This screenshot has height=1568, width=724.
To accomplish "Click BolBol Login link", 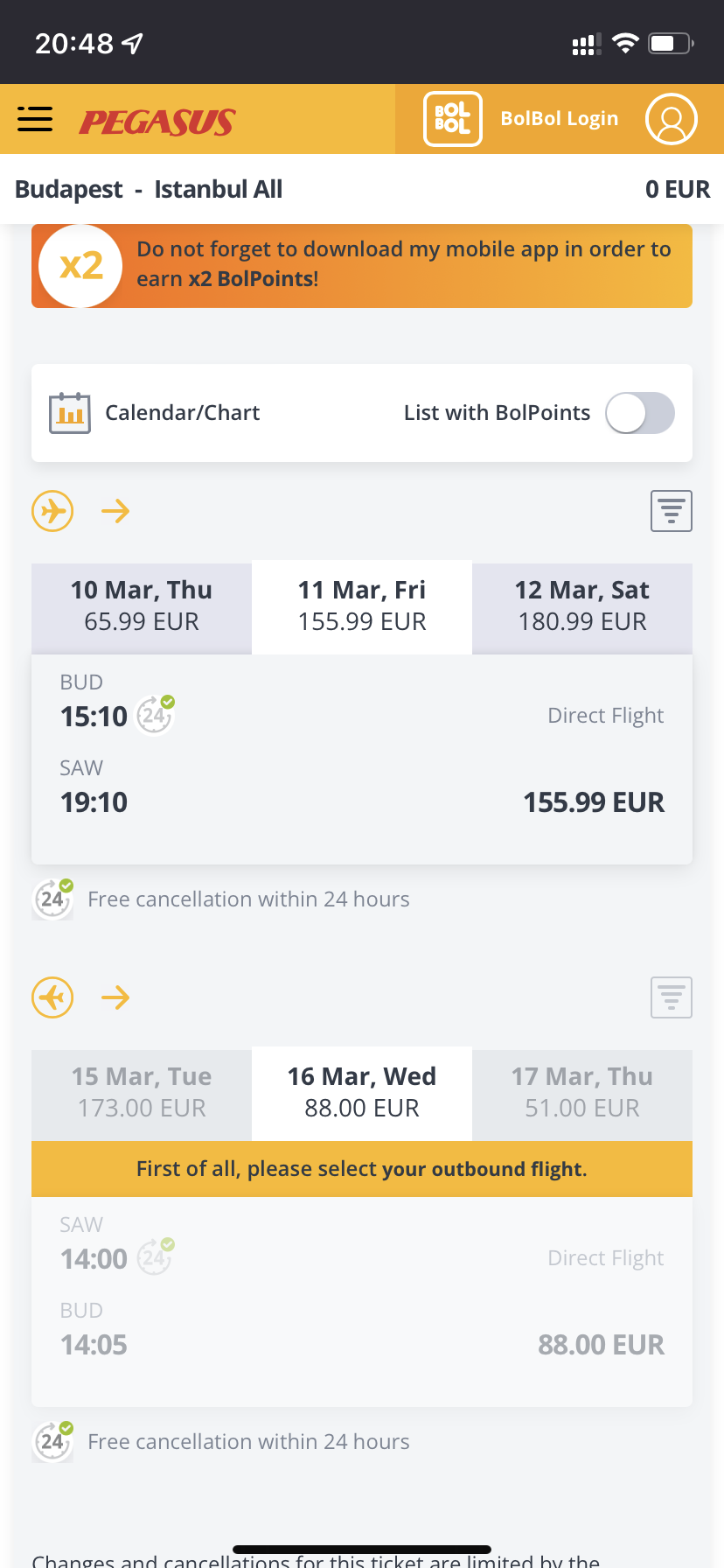I will [x=559, y=119].
